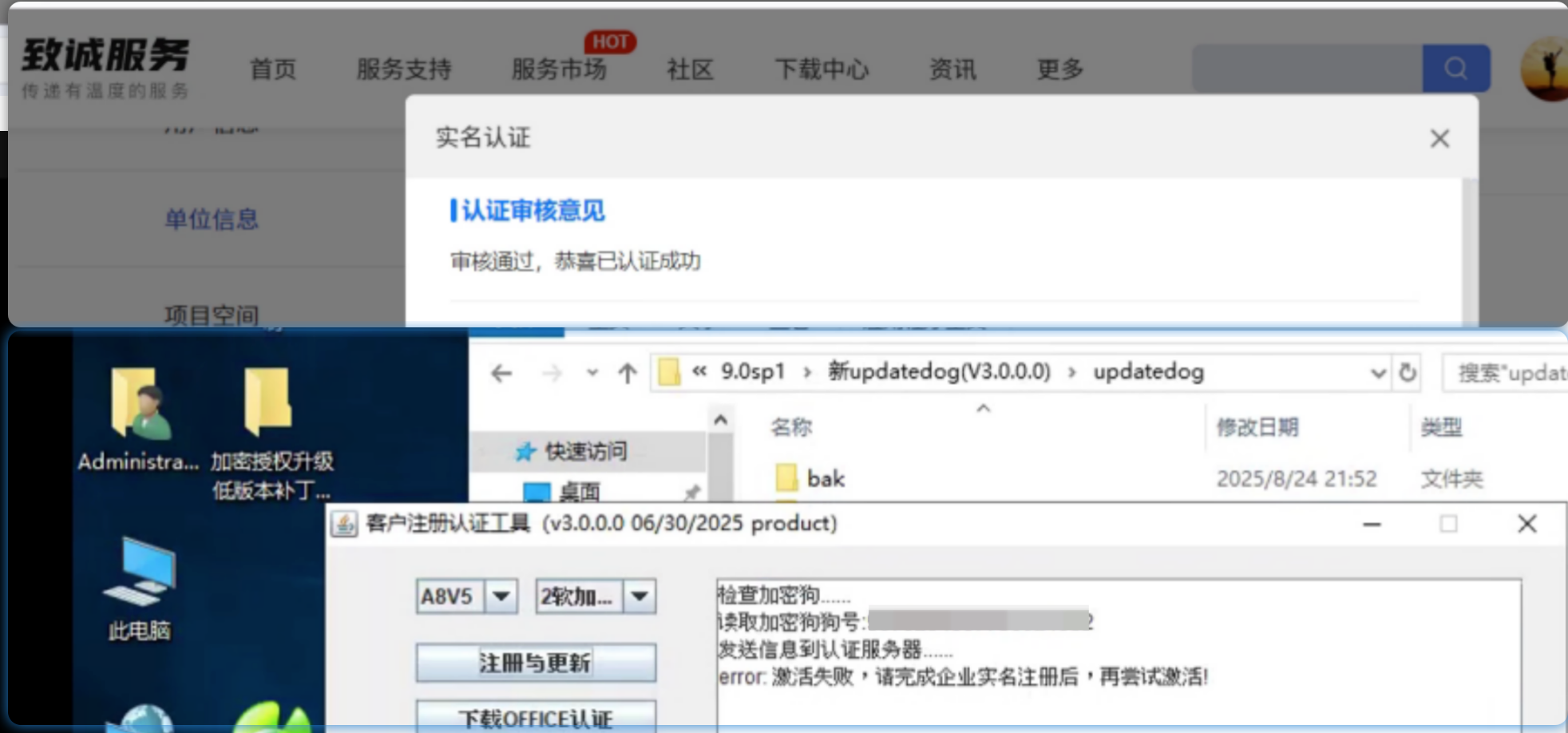The height and width of the screenshot is (733, 1568).
Task: Click the 注册与更新 button
Action: (536, 663)
